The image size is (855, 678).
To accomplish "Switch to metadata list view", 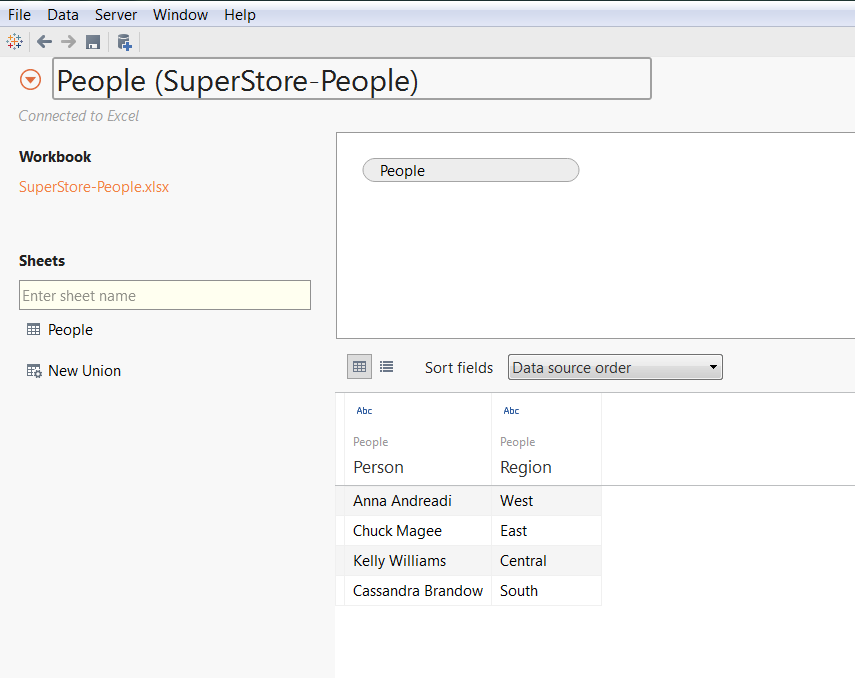I will click(387, 367).
